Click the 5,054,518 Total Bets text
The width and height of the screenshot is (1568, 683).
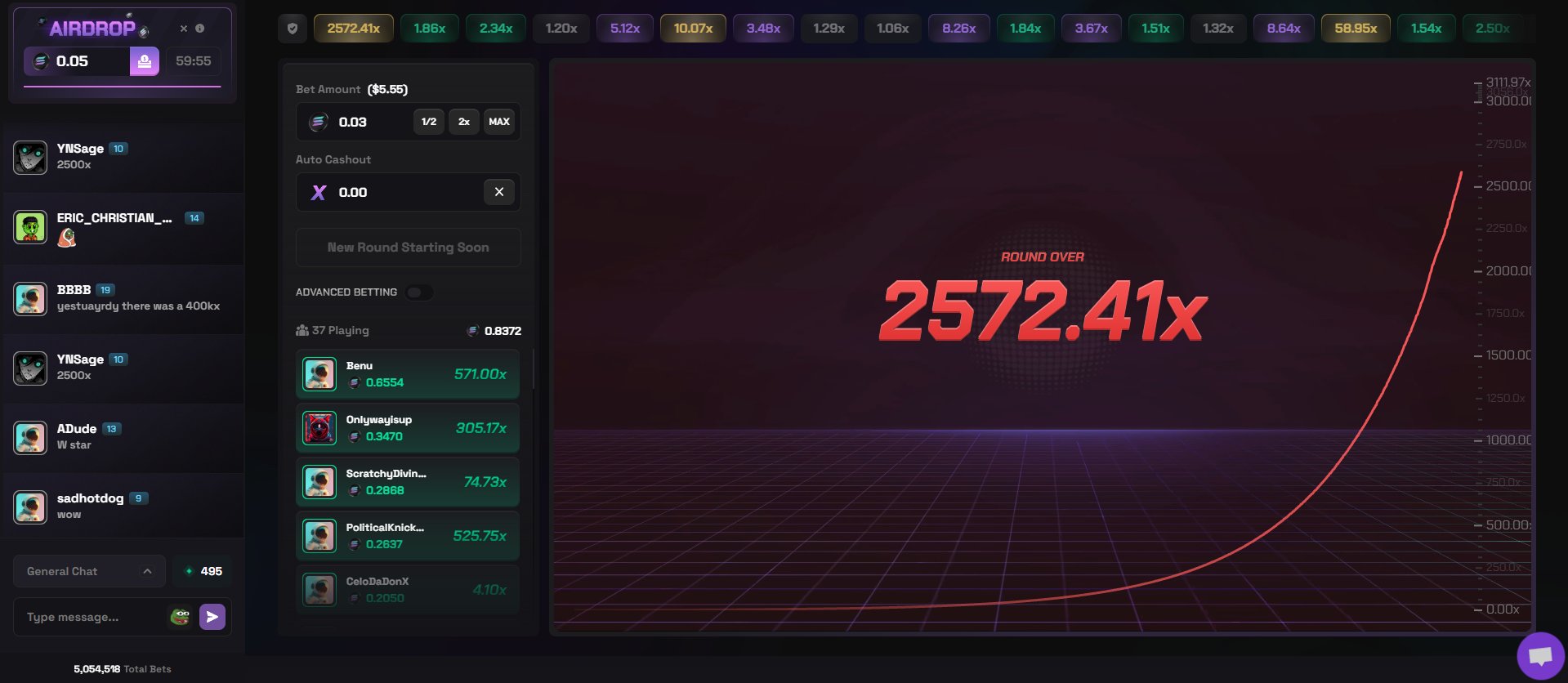tap(123, 669)
